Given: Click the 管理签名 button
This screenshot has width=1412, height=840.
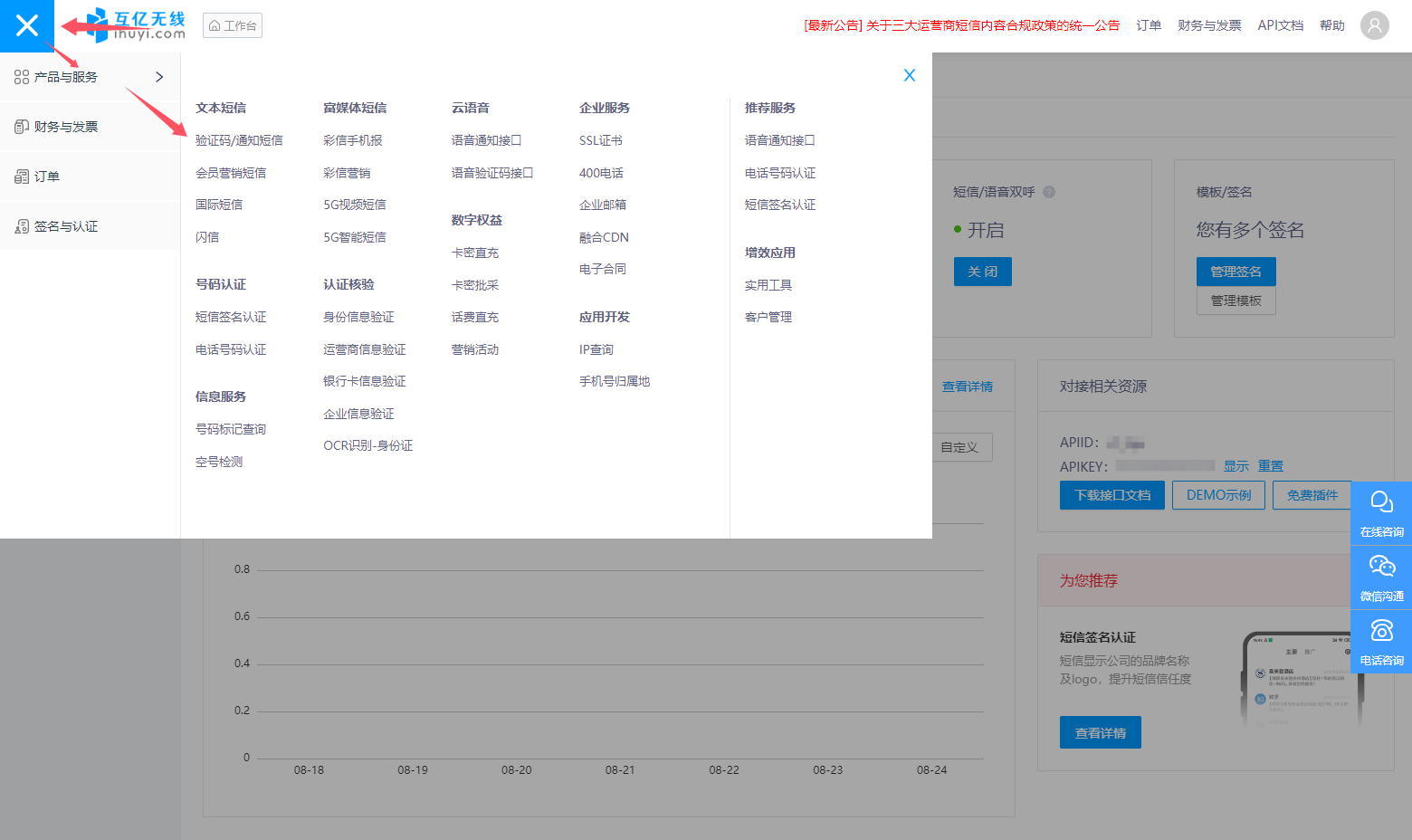Looking at the screenshot, I should point(1235,272).
